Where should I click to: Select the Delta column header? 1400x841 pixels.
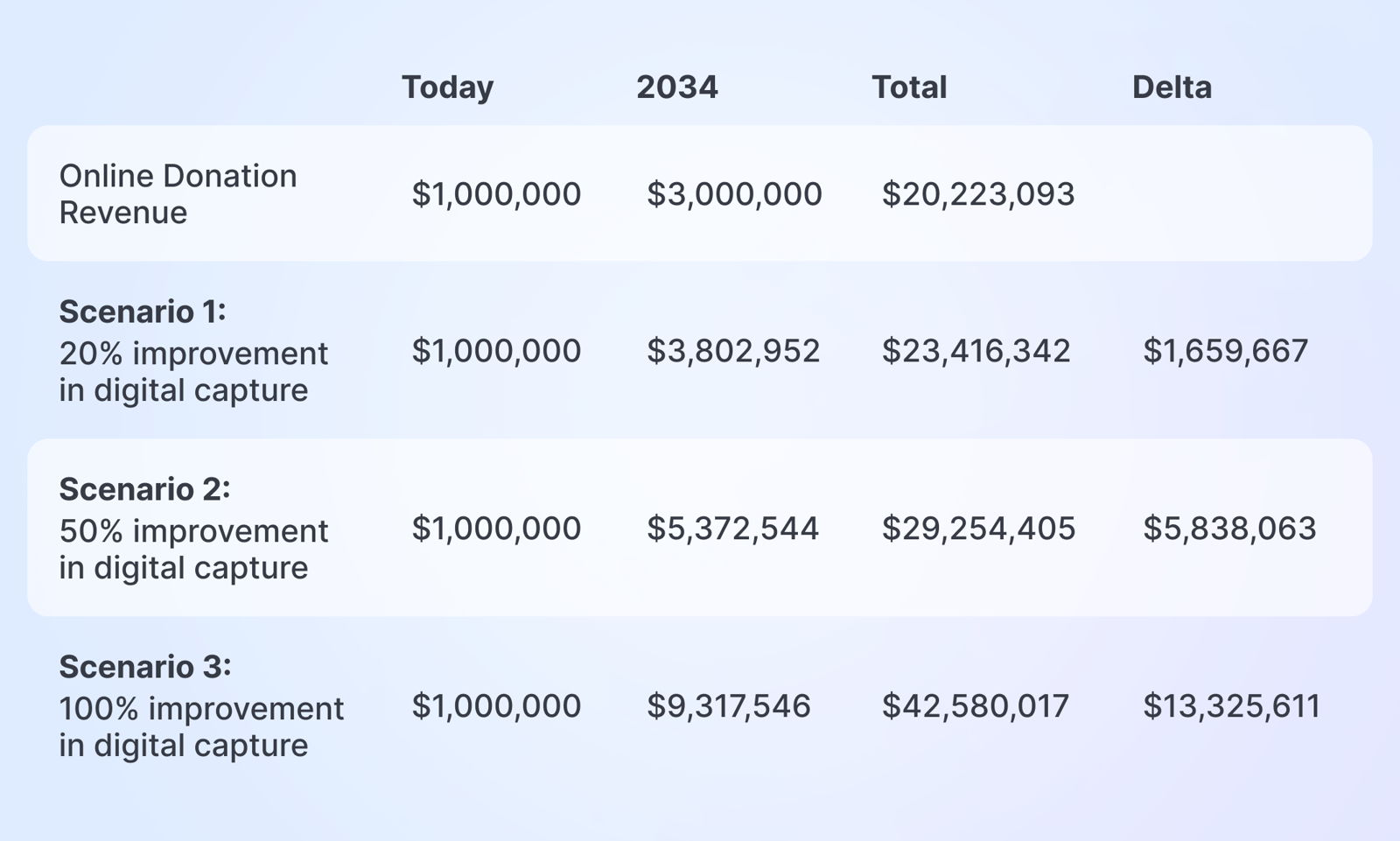(1172, 88)
